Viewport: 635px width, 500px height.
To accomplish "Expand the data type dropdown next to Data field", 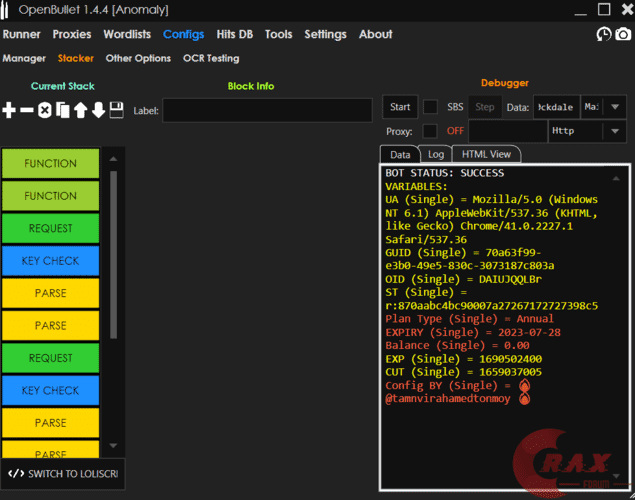I will click(603, 107).
